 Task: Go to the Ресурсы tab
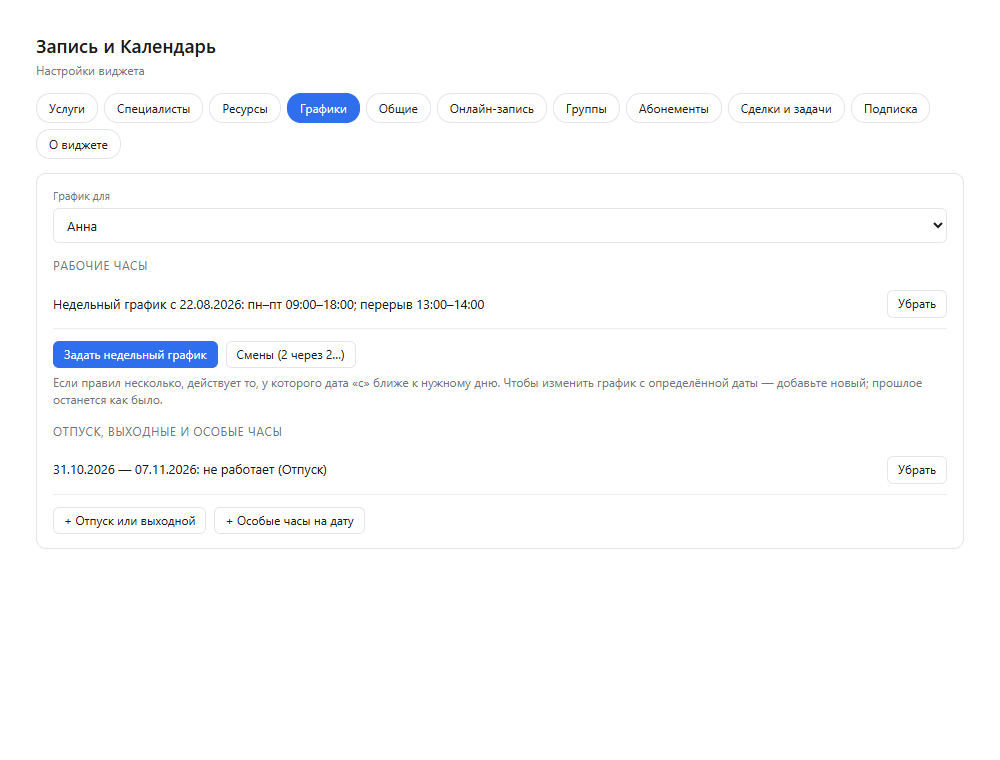(245, 108)
